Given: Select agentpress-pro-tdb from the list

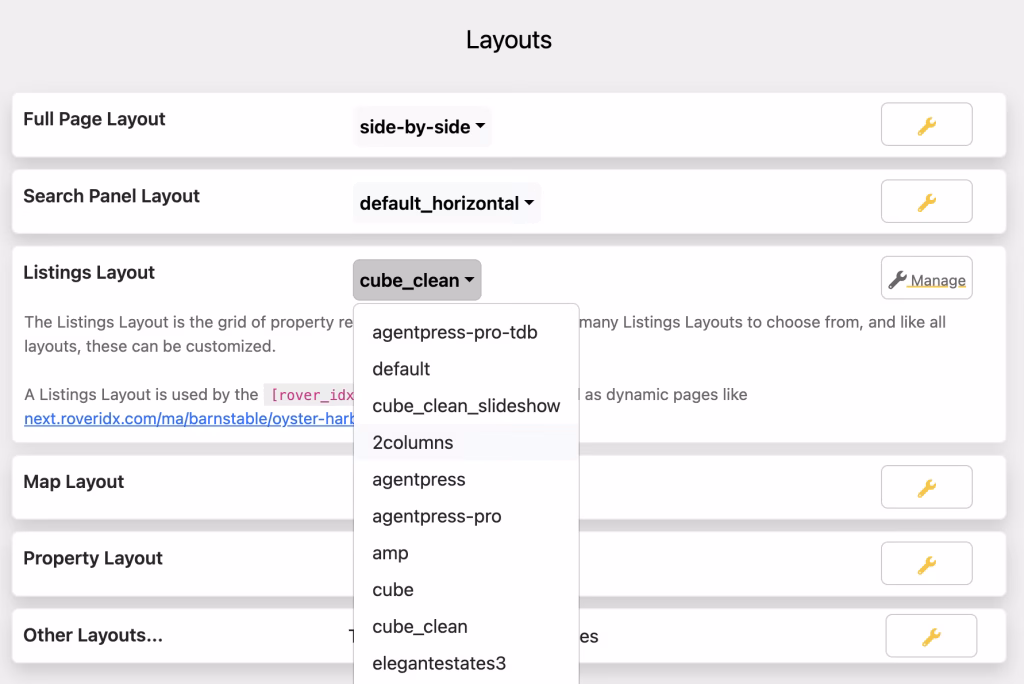Looking at the screenshot, I should coord(455,332).
